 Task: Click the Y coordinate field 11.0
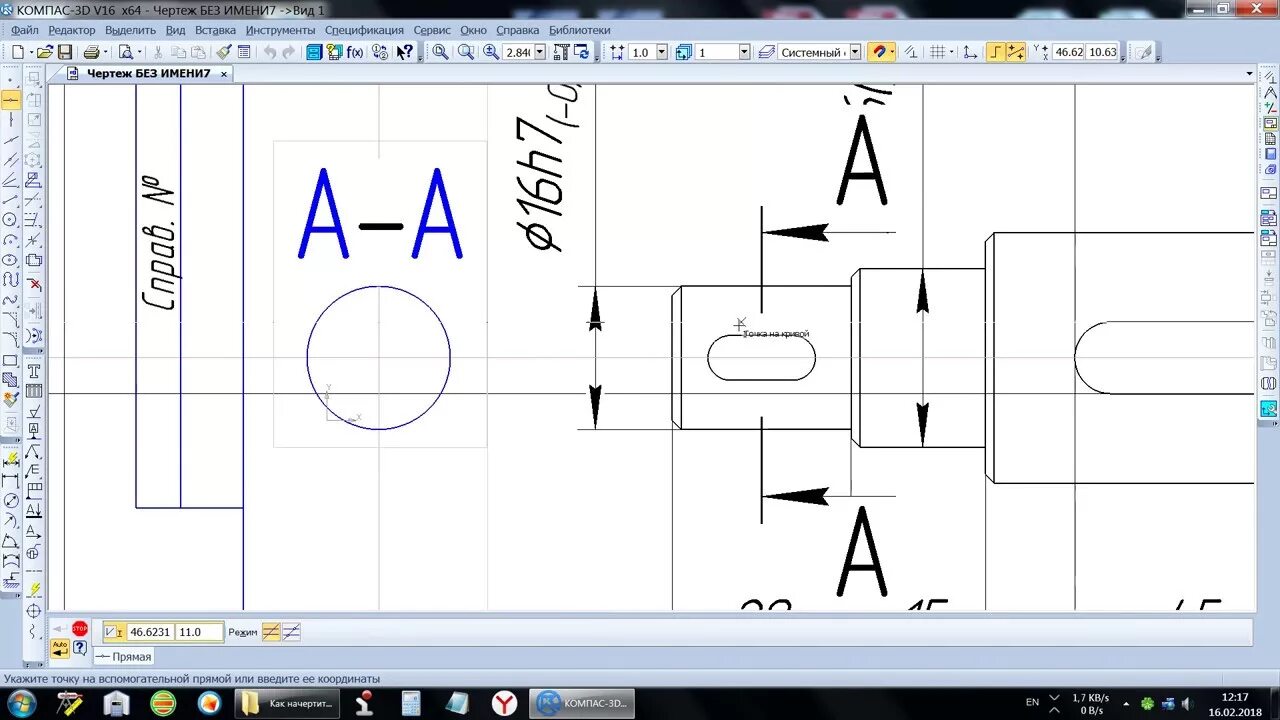point(201,632)
